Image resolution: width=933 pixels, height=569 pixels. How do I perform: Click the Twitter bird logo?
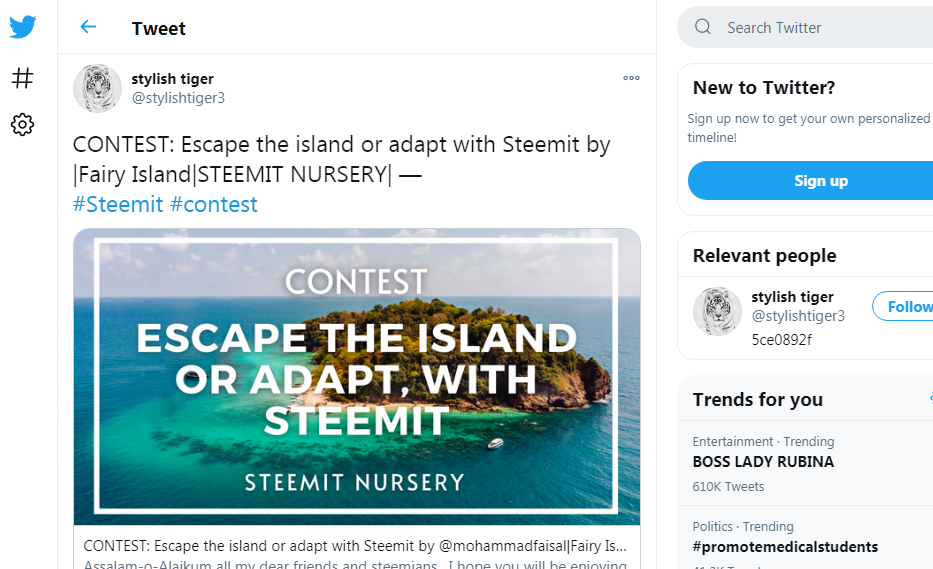(x=23, y=27)
